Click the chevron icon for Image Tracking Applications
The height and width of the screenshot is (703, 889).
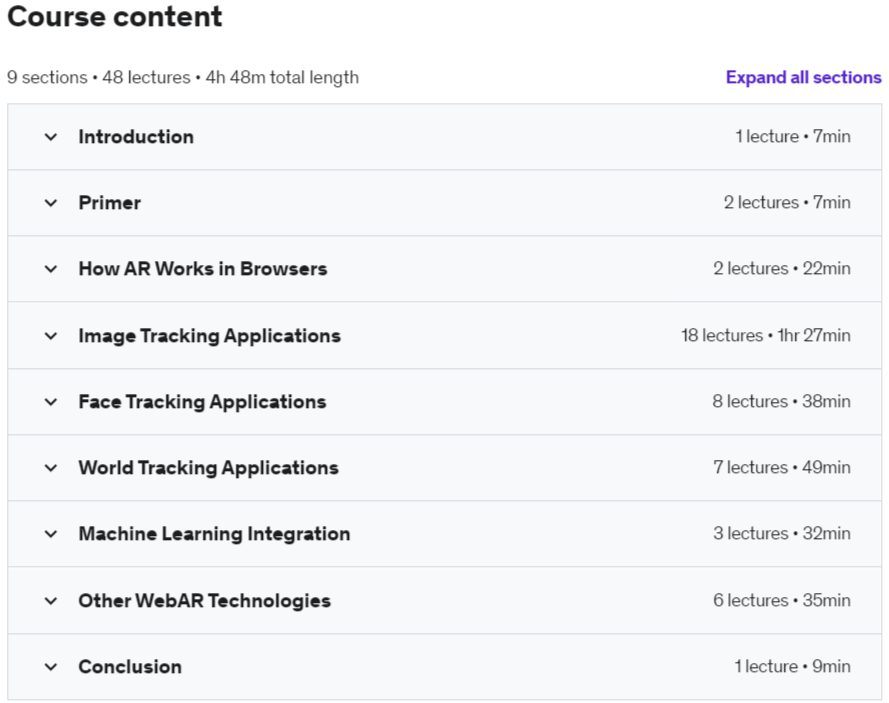pos(51,336)
